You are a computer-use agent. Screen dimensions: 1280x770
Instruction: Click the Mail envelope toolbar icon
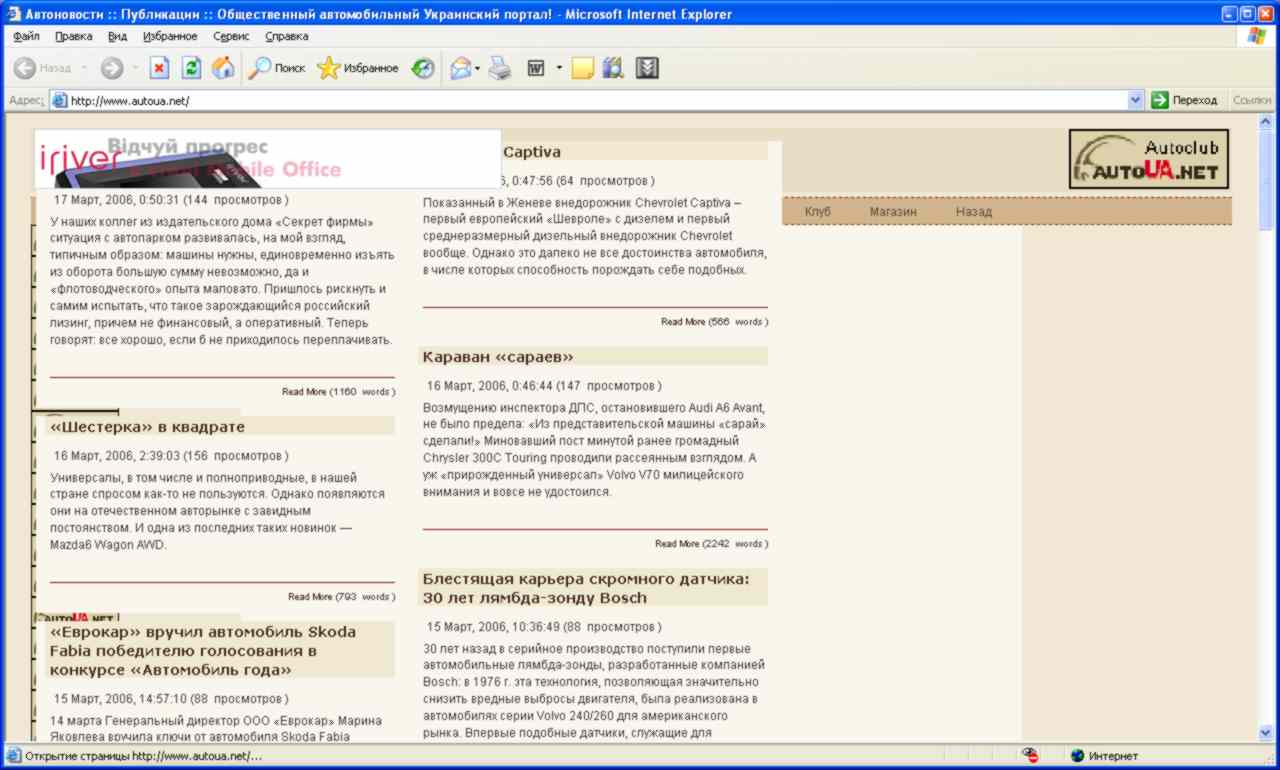pos(460,68)
